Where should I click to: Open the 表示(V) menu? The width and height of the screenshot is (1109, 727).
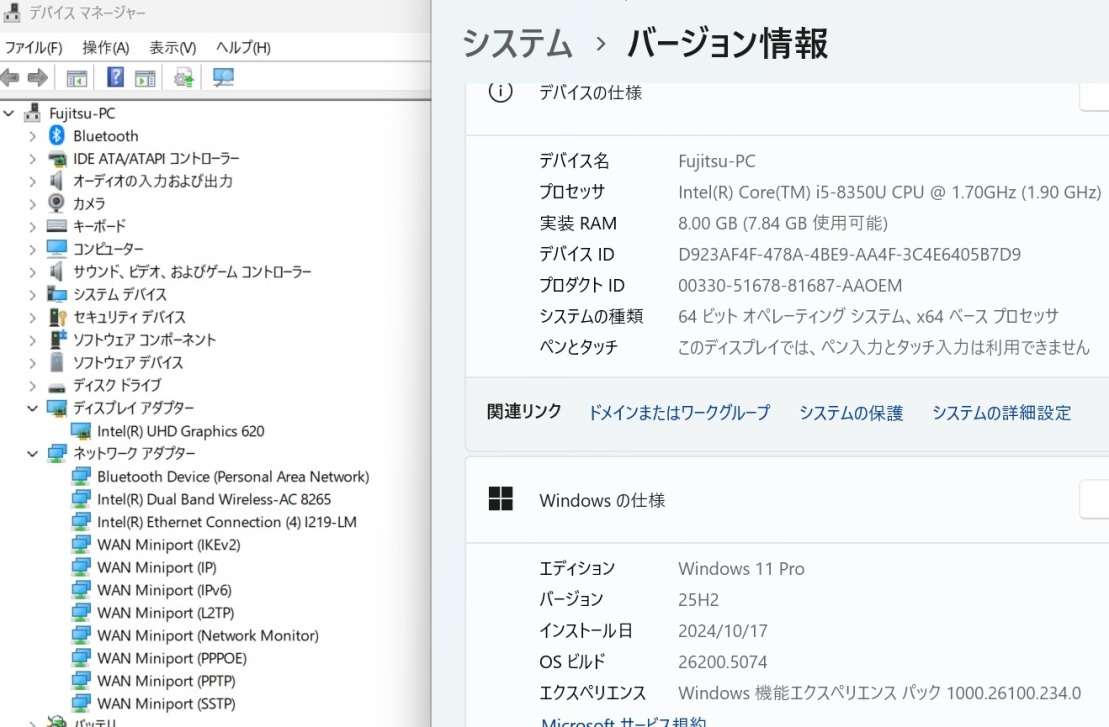tap(172, 48)
